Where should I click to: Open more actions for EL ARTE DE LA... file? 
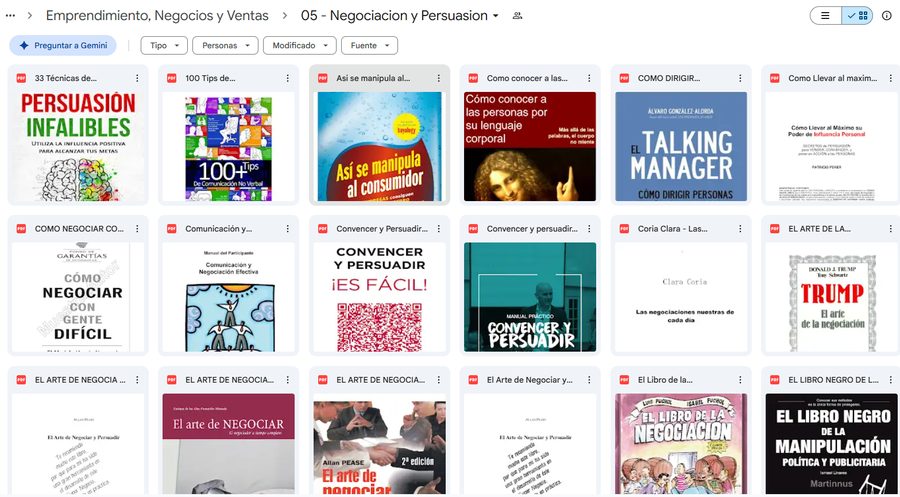(890, 228)
